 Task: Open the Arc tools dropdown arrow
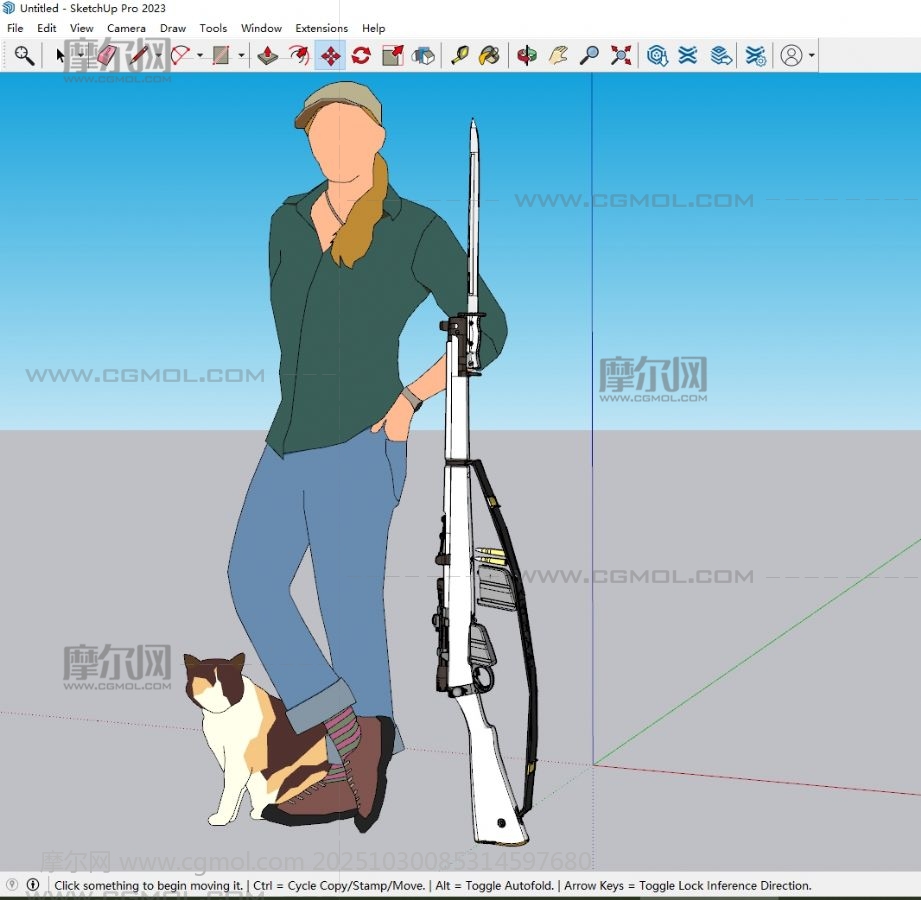(x=200, y=56)
